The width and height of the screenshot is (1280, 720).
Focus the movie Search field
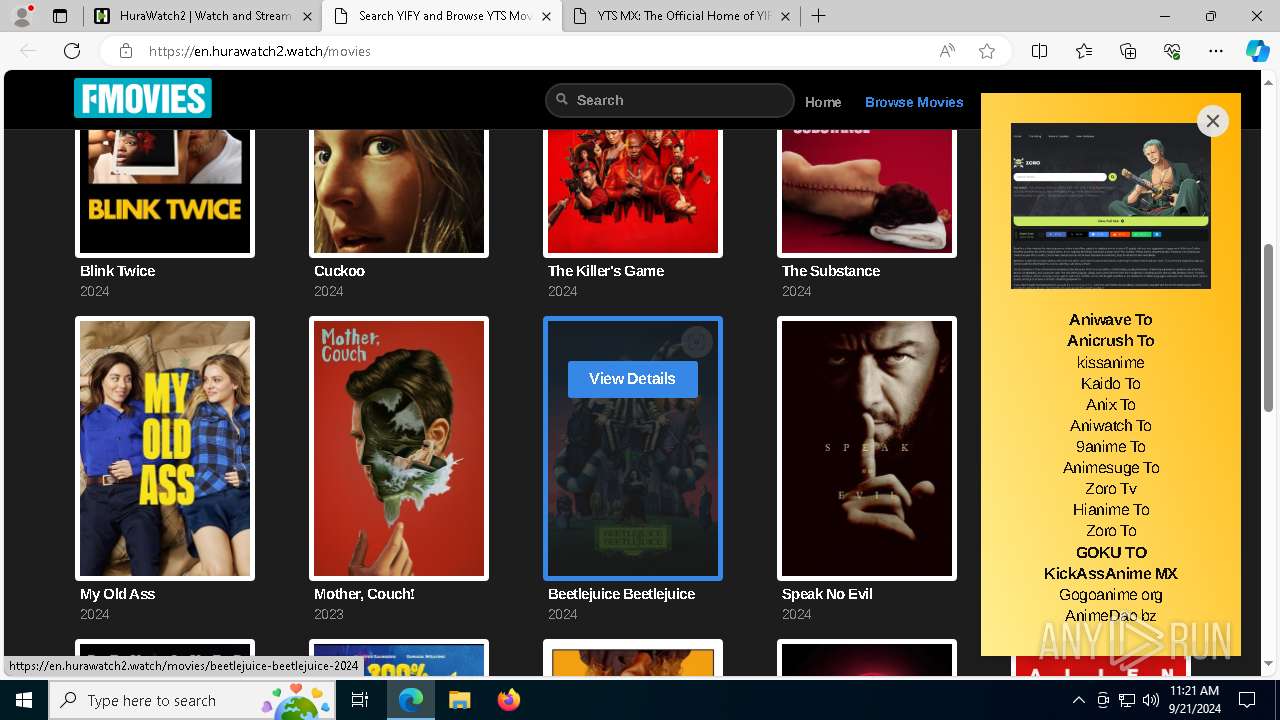[x=670, y=100]
